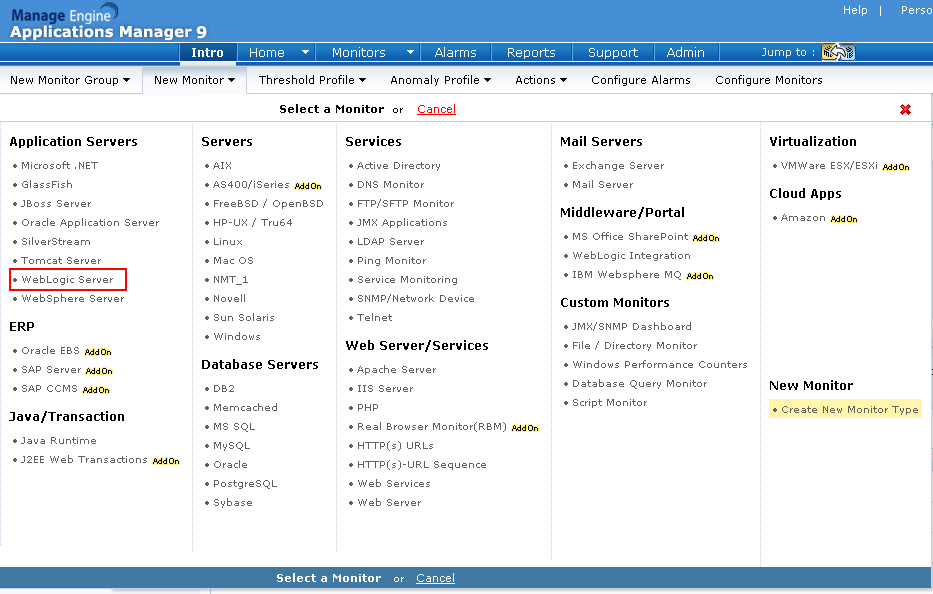933x594 pixels.
Task: Open the Threshold Profile dropdown menu
Action: [x=312, y=80]
